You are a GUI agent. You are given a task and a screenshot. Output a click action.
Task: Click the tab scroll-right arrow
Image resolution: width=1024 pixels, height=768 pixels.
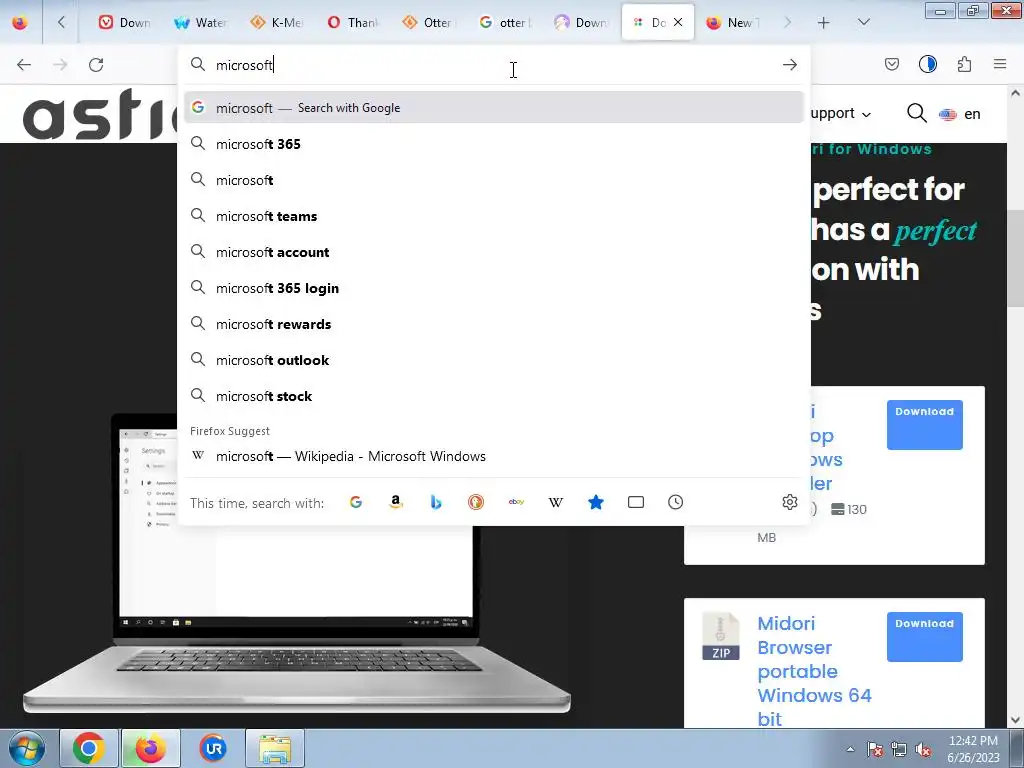click(x=788, y=22)
